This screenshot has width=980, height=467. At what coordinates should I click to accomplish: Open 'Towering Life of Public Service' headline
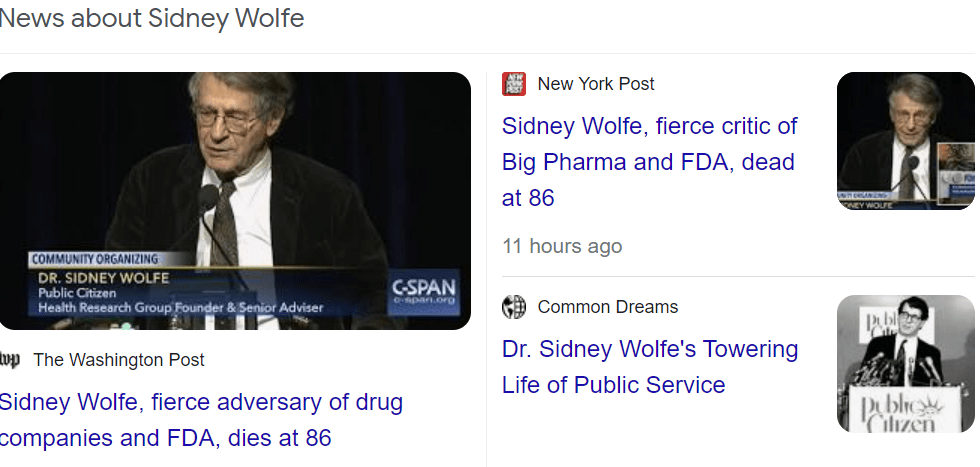coord(649,367)
